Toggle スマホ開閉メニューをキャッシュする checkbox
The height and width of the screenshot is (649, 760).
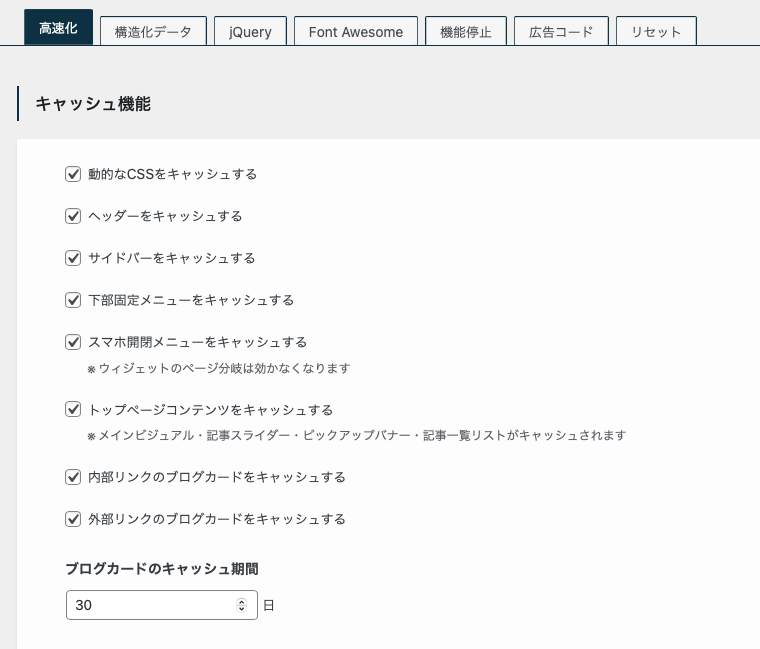[x=73, y=342]
